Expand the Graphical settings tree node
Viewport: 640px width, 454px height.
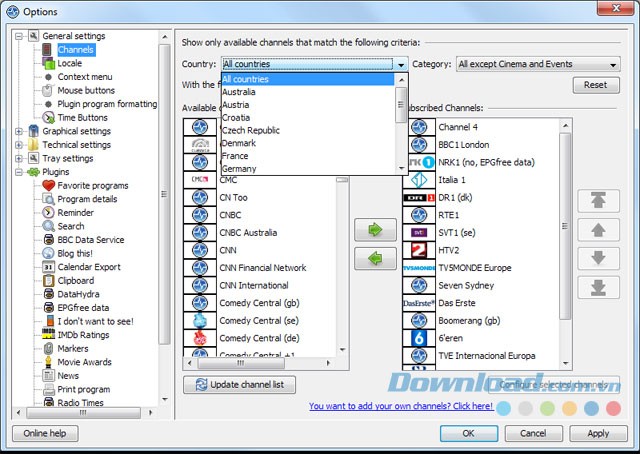coord(20,131)
